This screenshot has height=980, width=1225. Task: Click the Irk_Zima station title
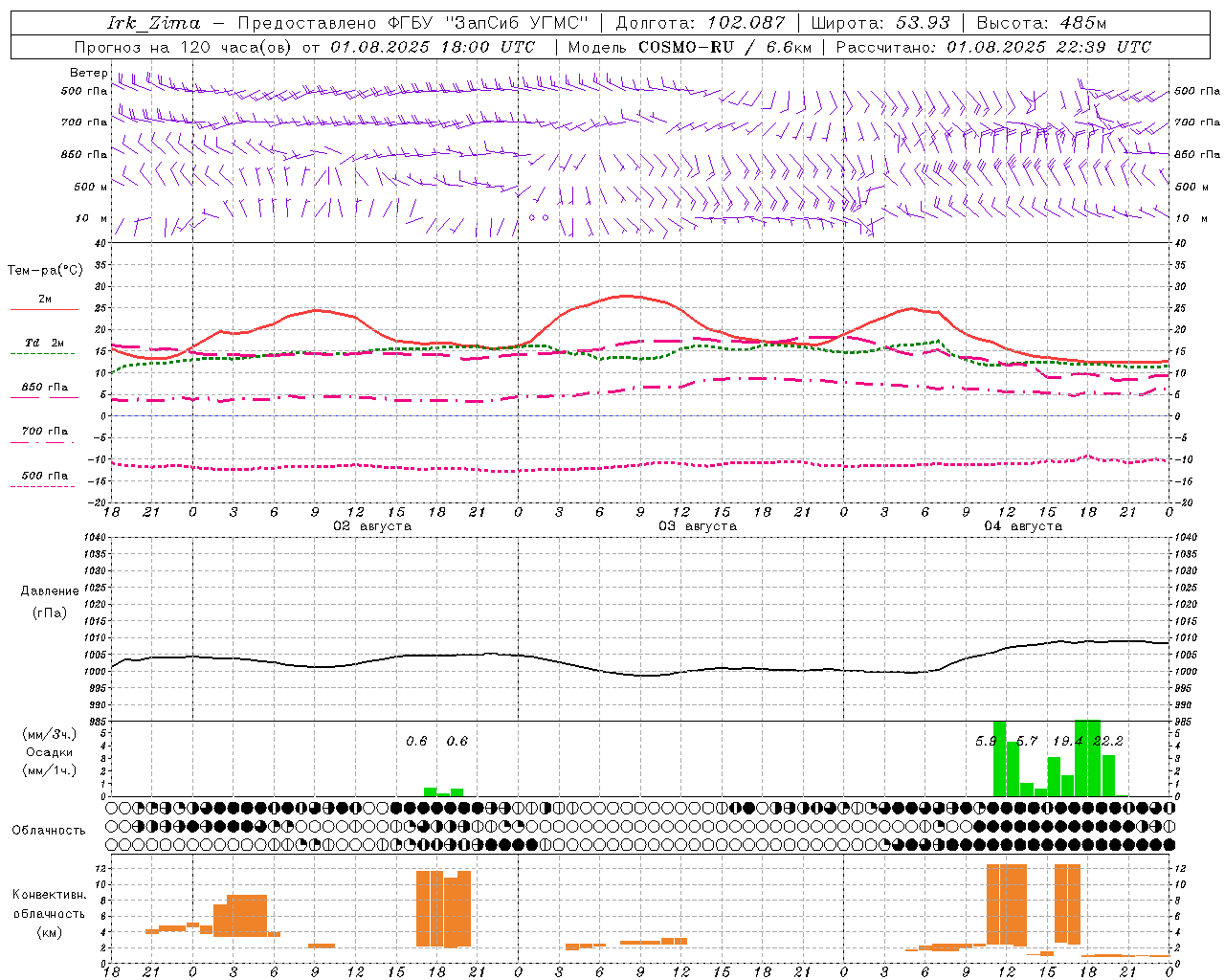(x=154, y=23)
